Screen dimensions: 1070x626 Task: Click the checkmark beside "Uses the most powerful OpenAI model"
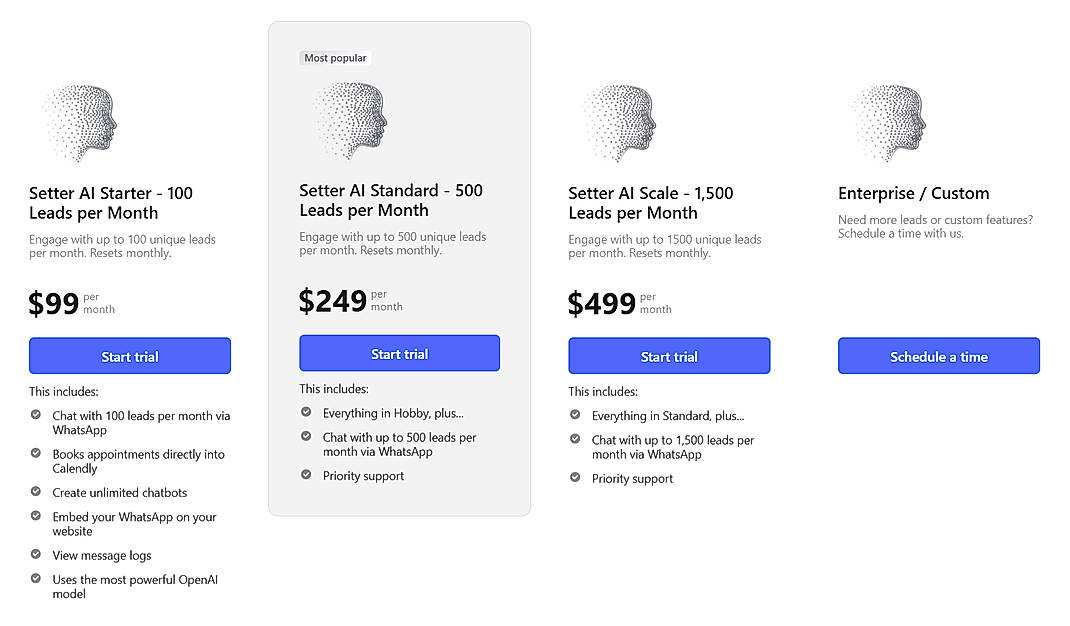pyautogui.click(x=35, y=579)
